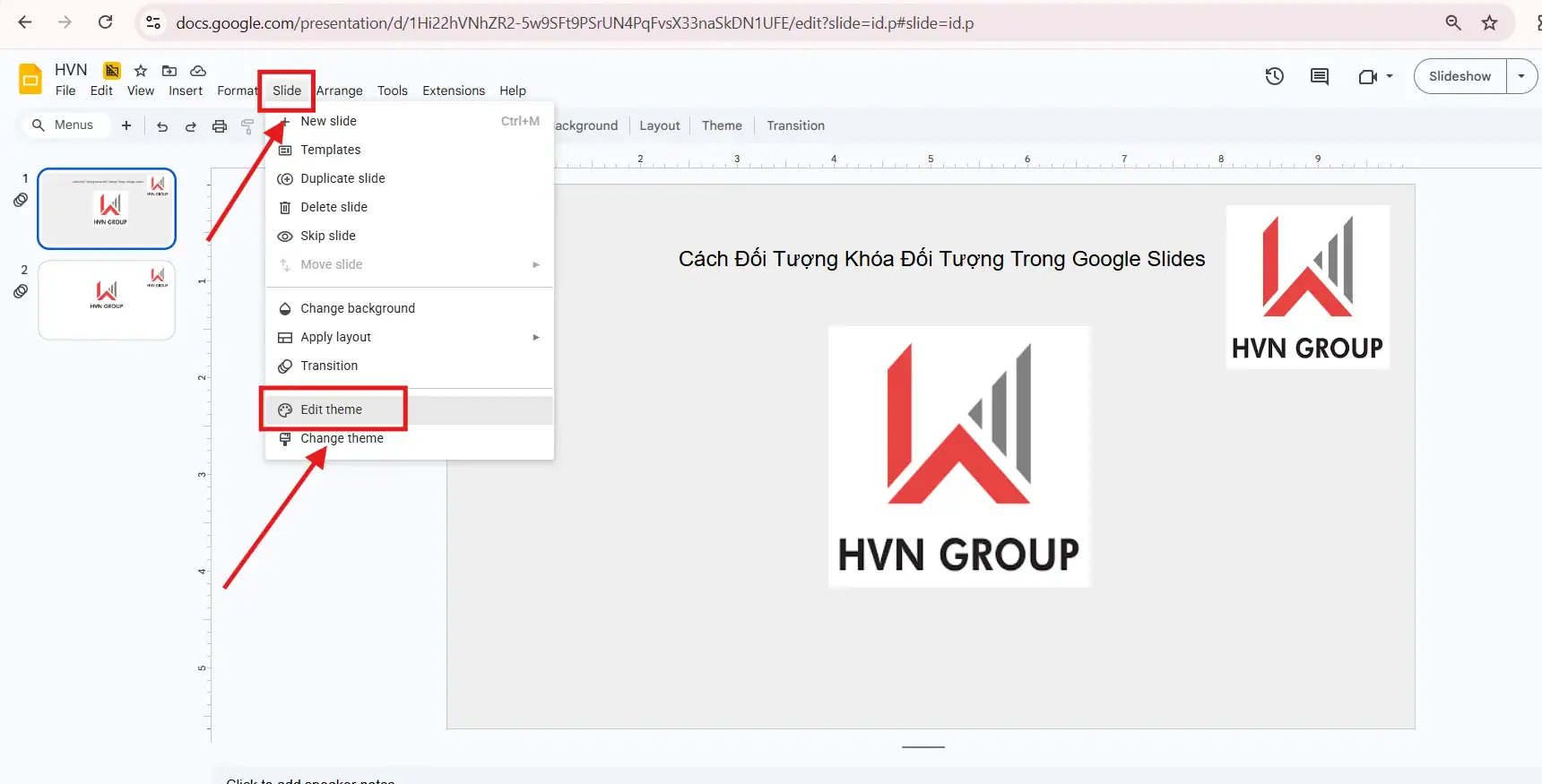Viewport: 1542px width, 784px height.
Task: Click the browser zoom magnifier icon
Action: point(1453,22)
